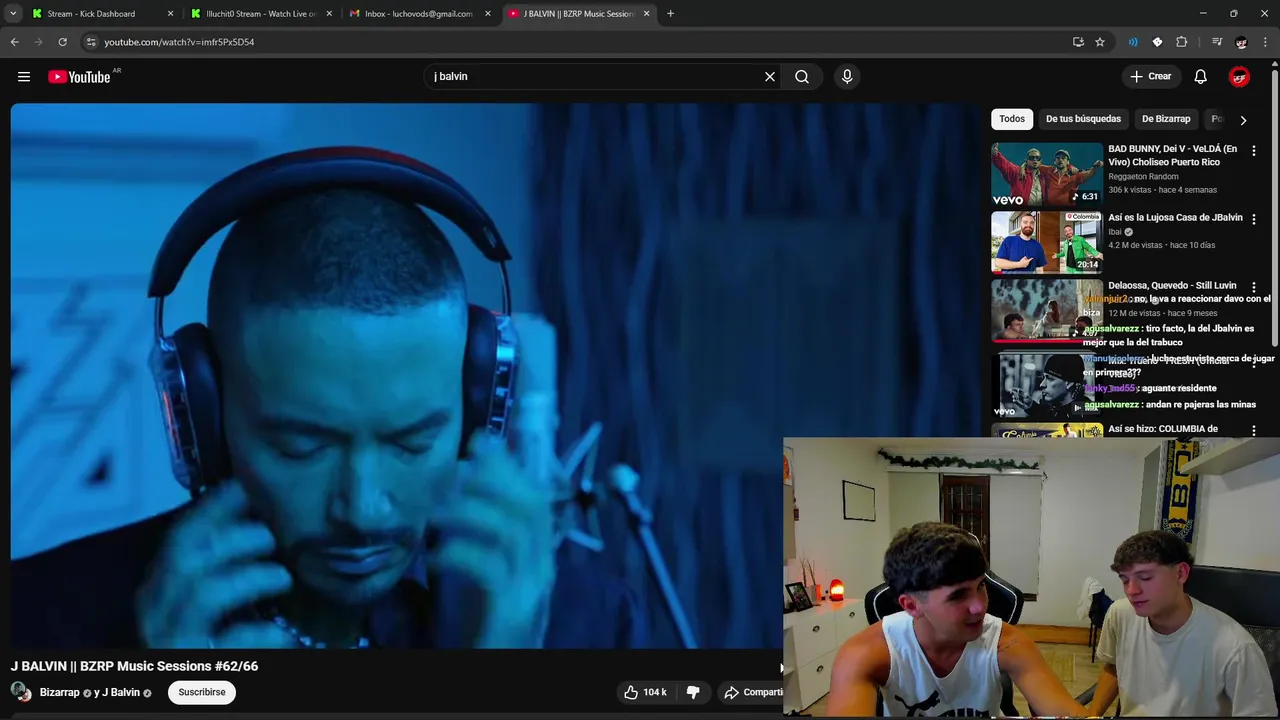Image resolution: width=1280 pixels, height=720 pixels.
Task: Like the video with 104 k likes
Action: [x=645, y=692]
